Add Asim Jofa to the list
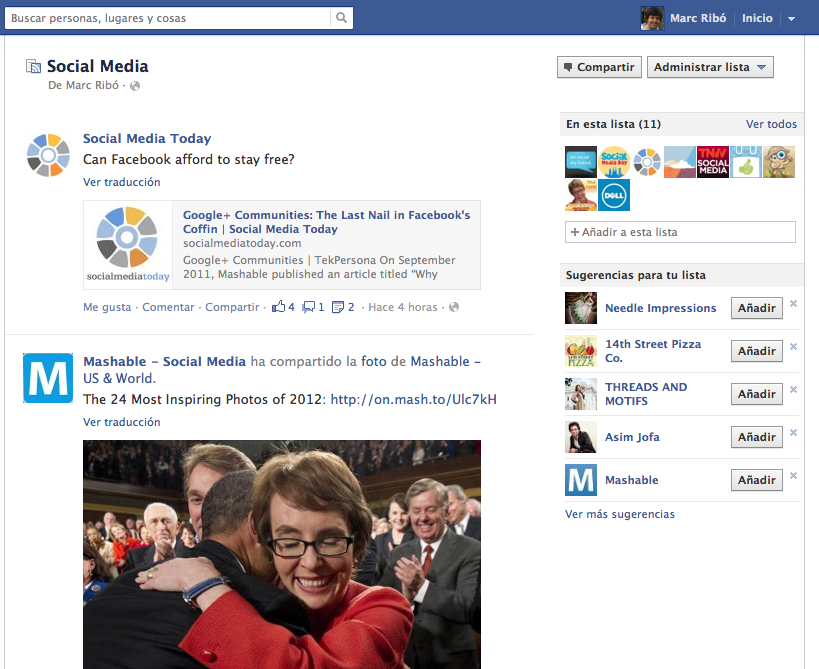Image resolution: width=819 pixels, height=669 pixels. pos(757,437)
